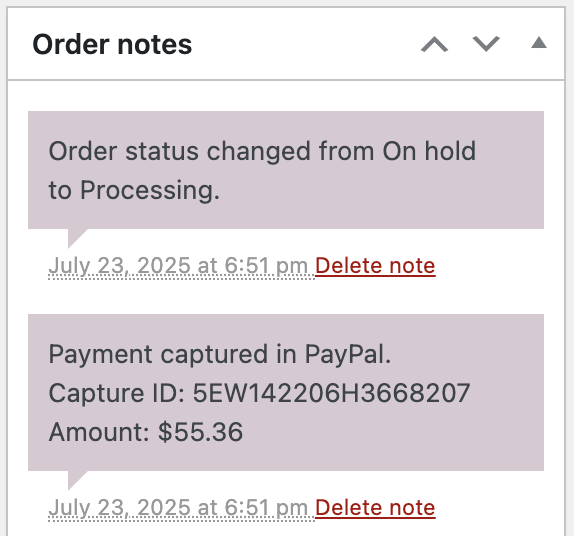Click the 'to Processing.' text line
The height and width of the screenshot is (536, 574).
(x=134, y=191)
